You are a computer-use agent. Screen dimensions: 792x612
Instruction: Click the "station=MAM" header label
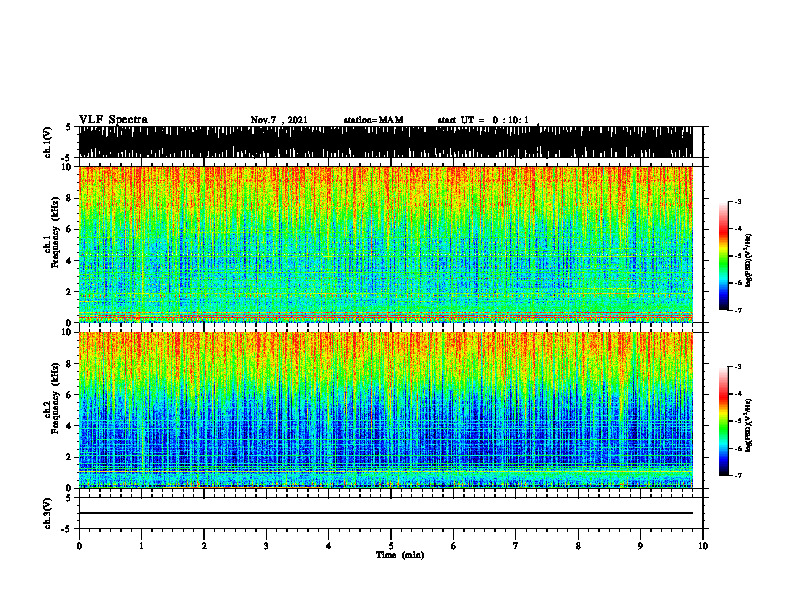point(373,120)
